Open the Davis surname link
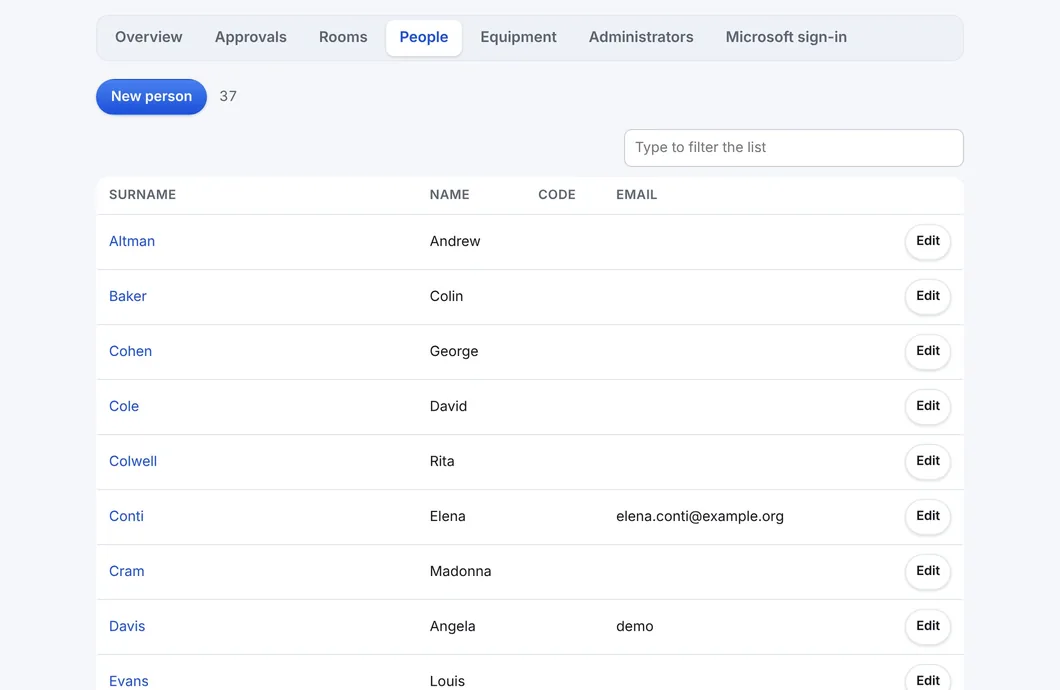Viewport: 1060px width, 690px height. coord(127,626)
